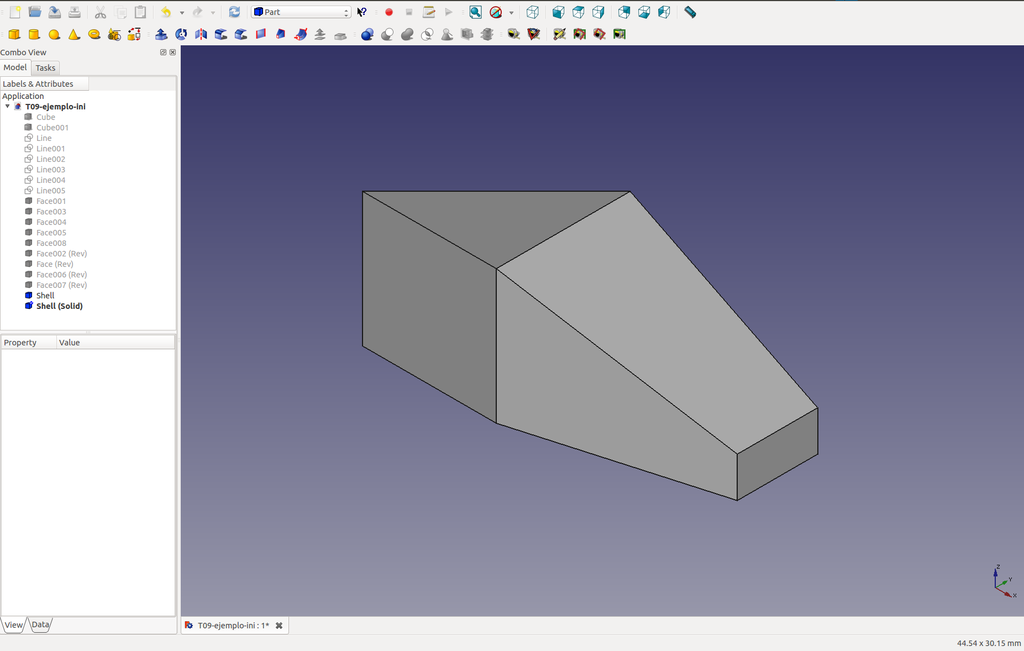Click the Extrude tool icon

pos(161,34)
